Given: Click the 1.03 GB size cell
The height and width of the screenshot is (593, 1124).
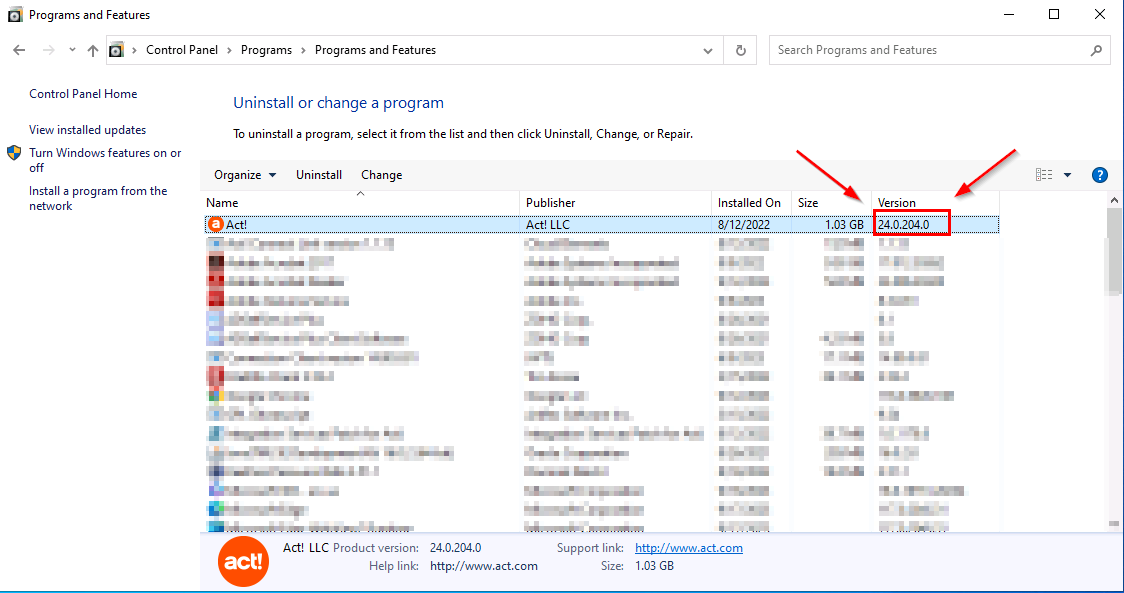Looking at the screenshot, I should tap(844, 224).
